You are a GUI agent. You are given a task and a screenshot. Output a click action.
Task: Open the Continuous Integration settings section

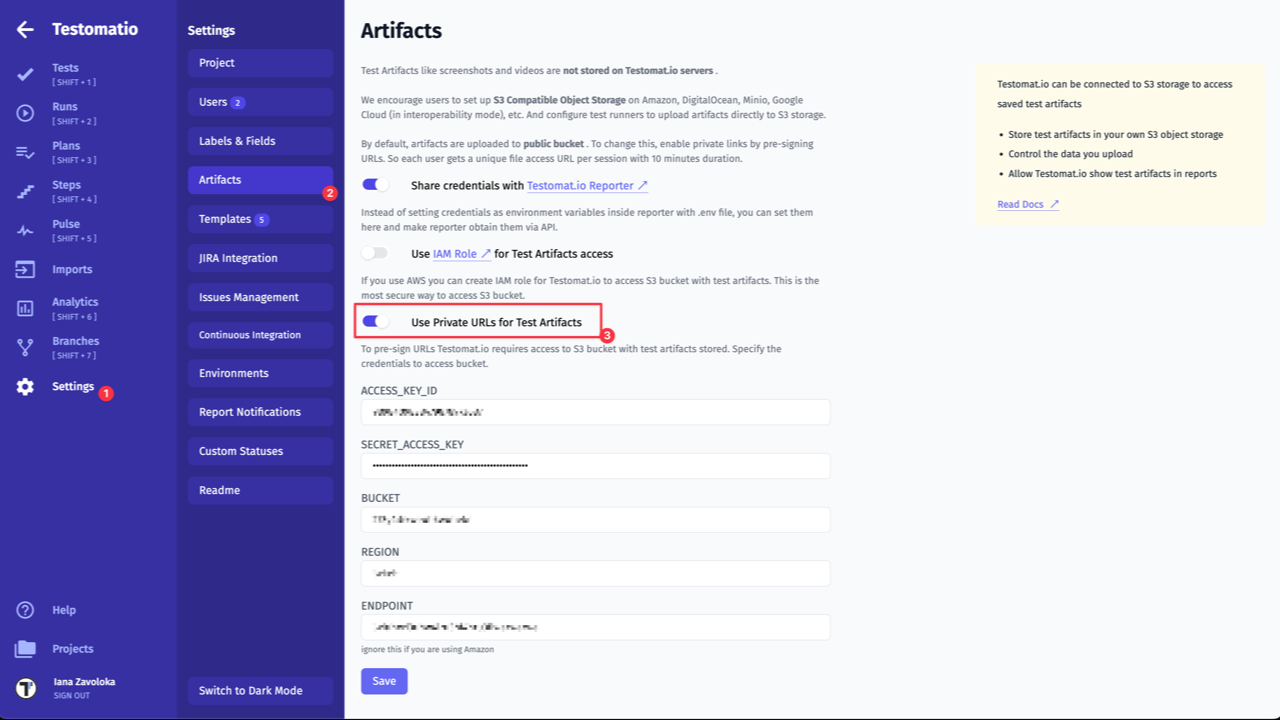(x=259, y=335)
